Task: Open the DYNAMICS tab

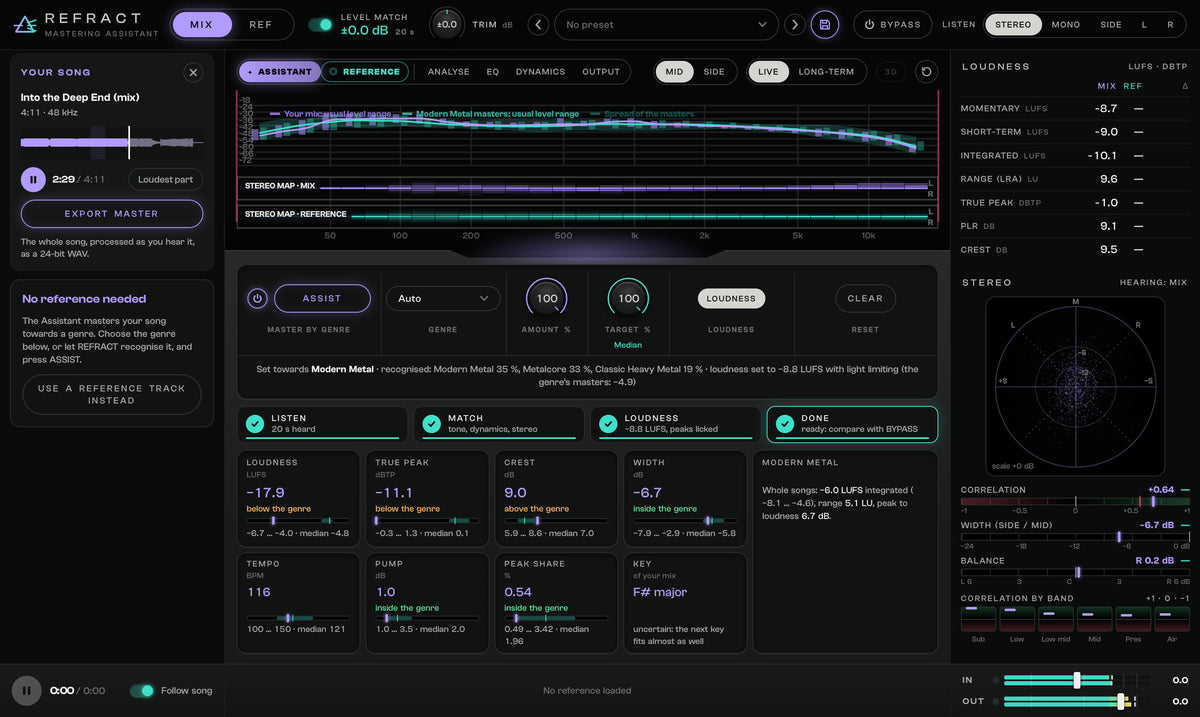Action: [x=540, y=72]
